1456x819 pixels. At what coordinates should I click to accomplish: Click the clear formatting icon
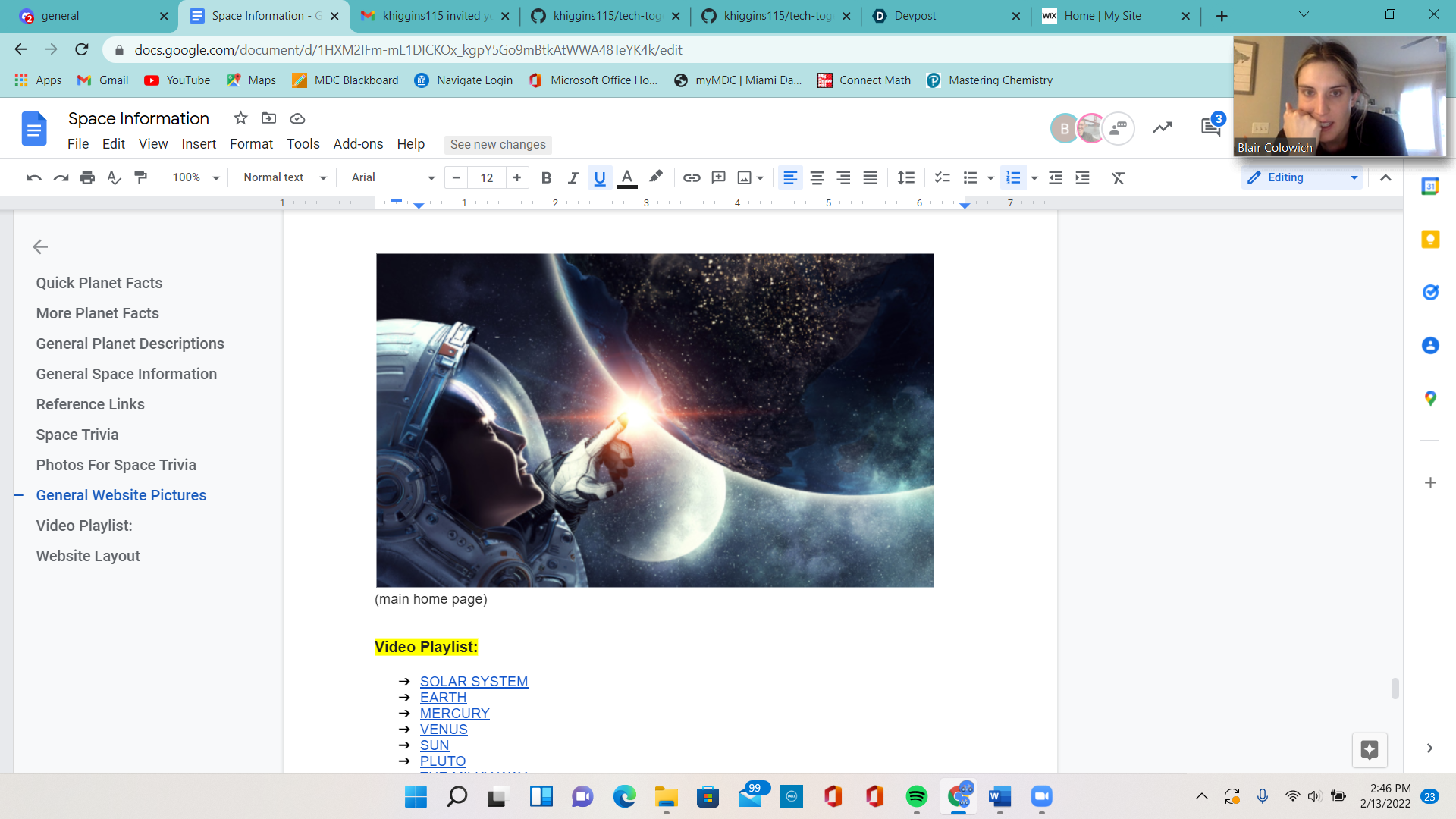(1118, 177)
